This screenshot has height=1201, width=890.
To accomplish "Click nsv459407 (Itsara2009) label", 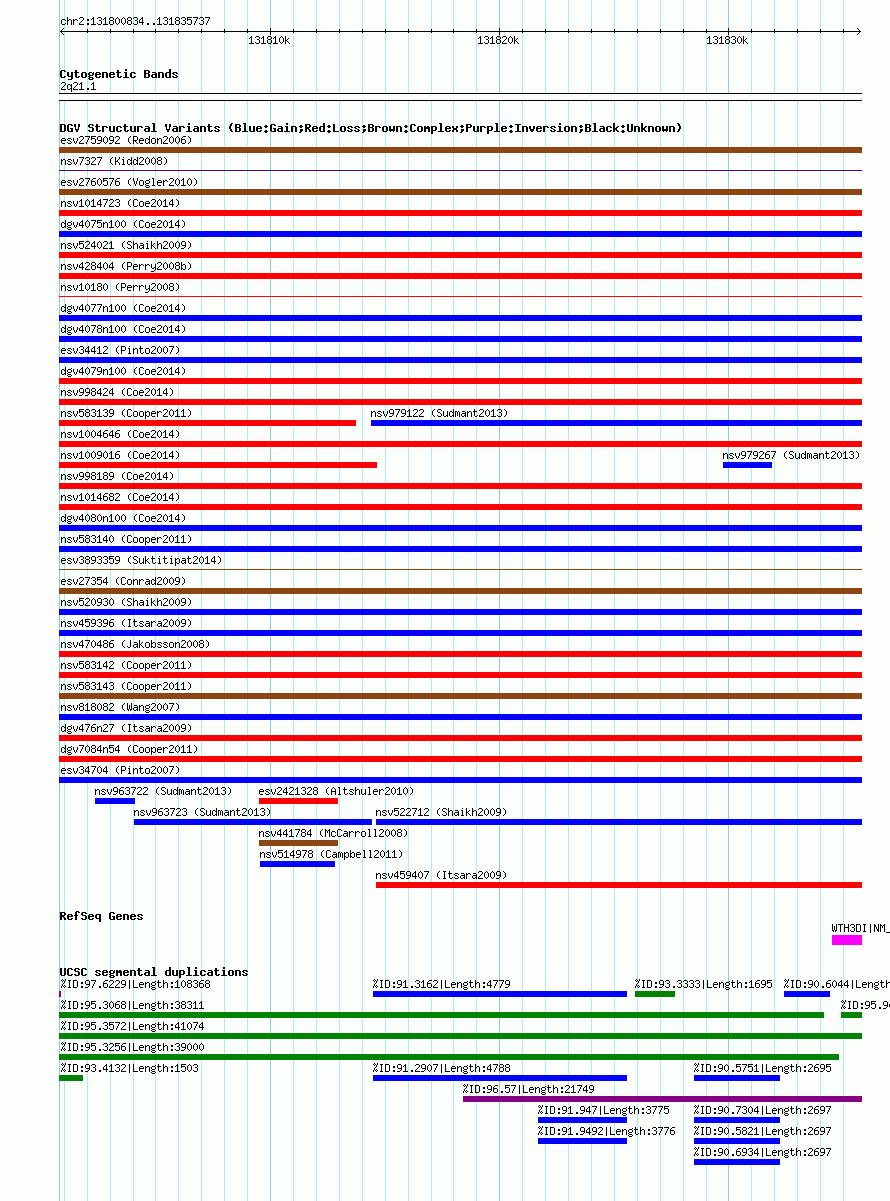I will [441, 875].
